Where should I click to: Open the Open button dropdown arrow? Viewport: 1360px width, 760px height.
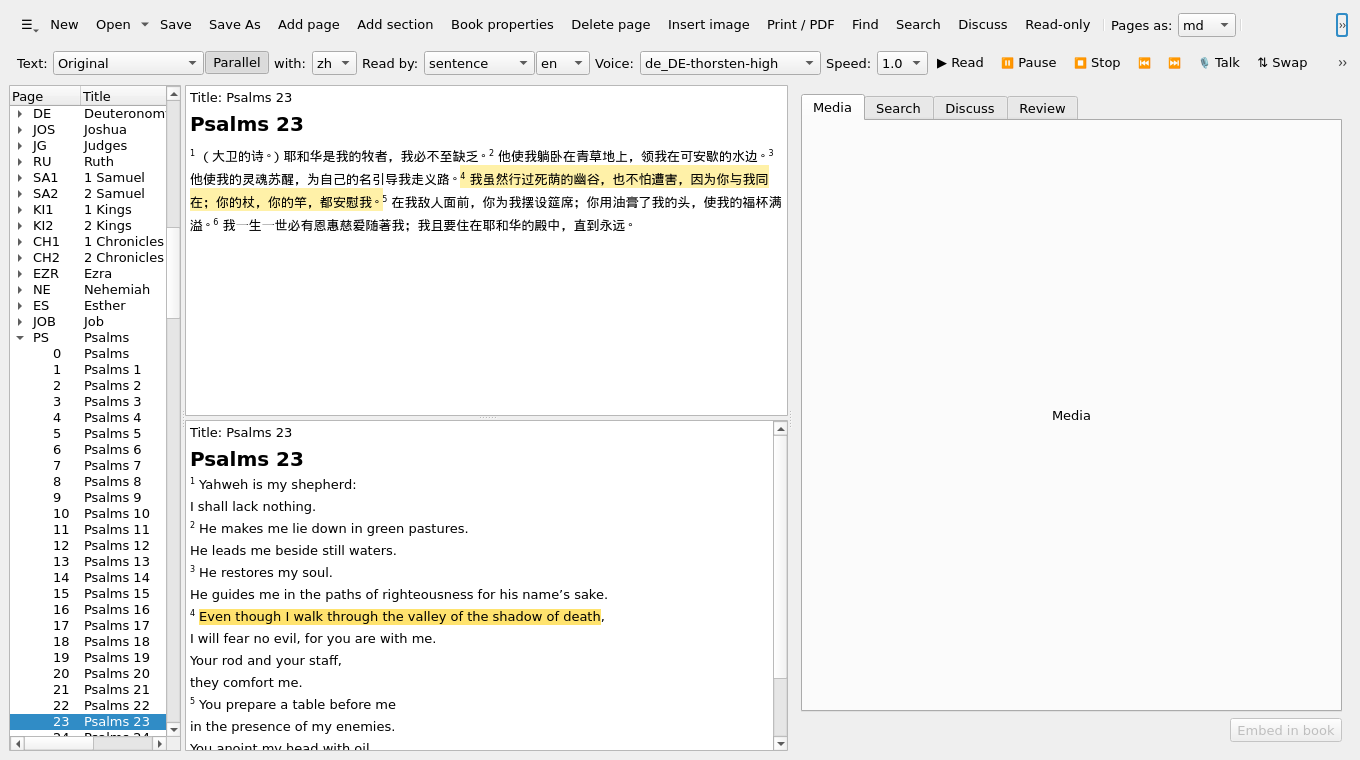tap(144, 25)
